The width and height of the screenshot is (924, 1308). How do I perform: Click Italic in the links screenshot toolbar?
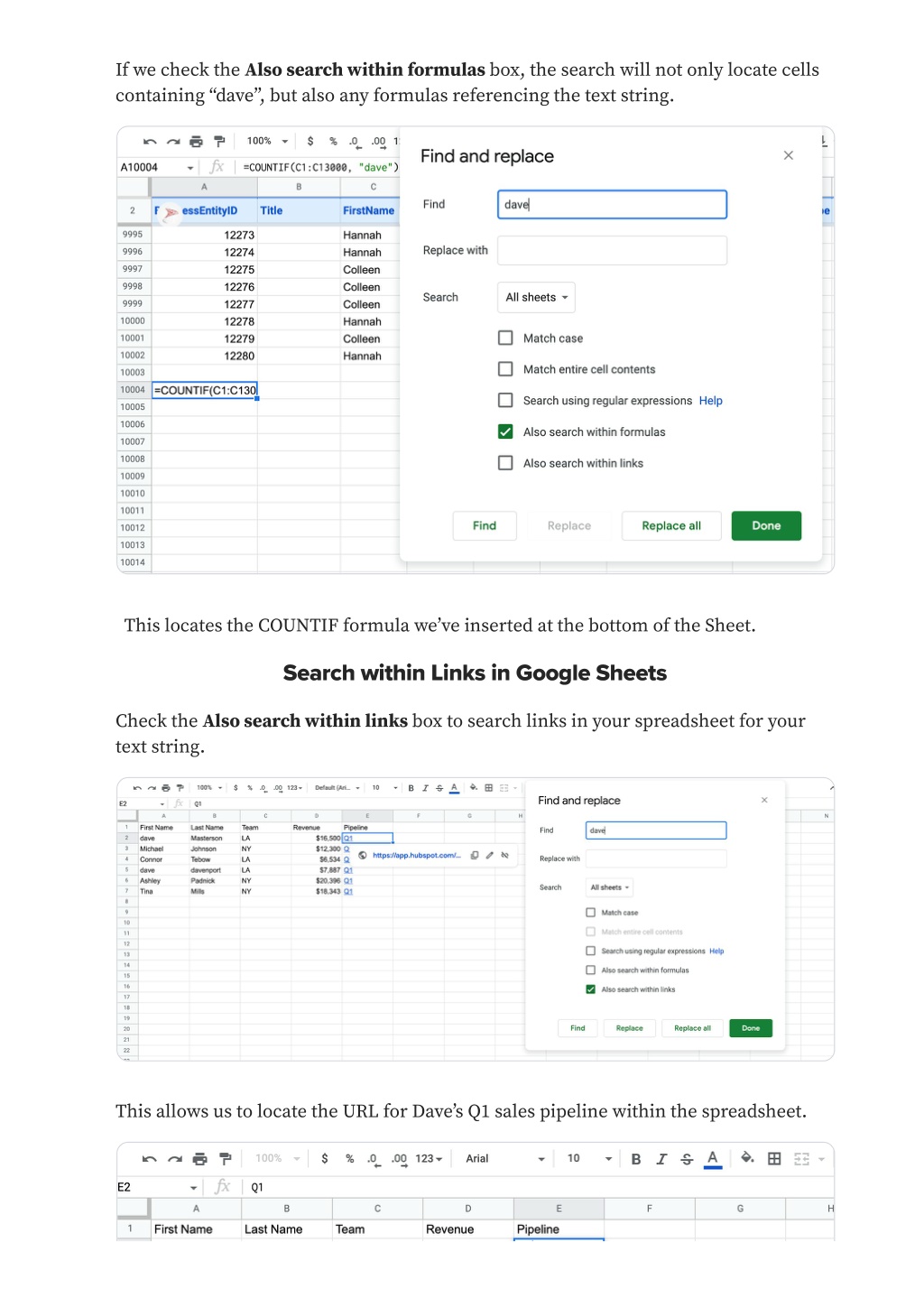pyautogui.click(x=425, y=788)
